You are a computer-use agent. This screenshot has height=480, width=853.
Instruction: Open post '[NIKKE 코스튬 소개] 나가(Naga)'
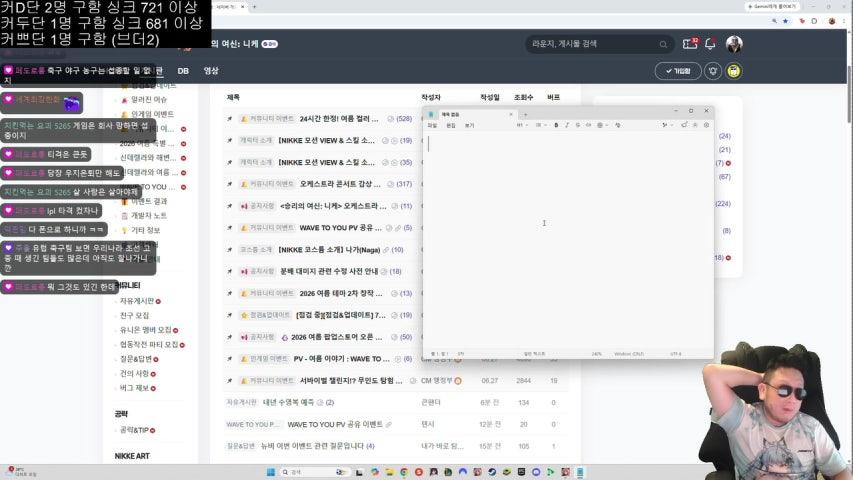tap(329, 249)
